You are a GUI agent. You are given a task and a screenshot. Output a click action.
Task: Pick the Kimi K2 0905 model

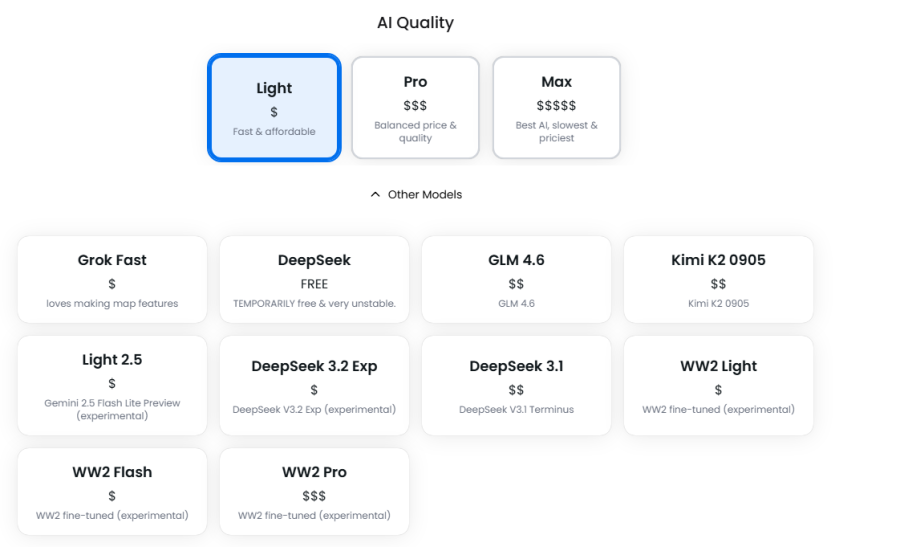coord(718,279)
